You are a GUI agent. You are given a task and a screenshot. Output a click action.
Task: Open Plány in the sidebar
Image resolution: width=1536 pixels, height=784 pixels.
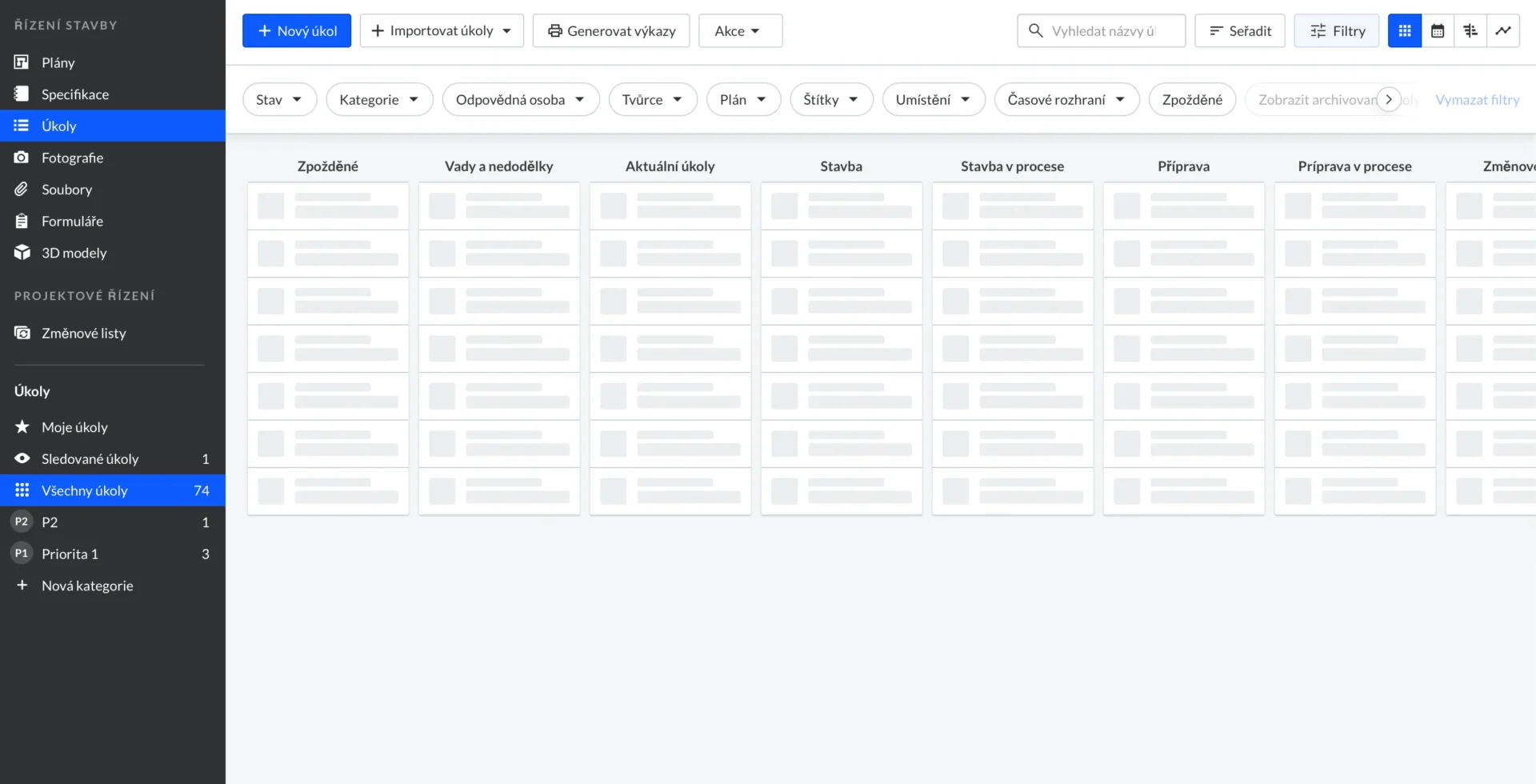58,62
